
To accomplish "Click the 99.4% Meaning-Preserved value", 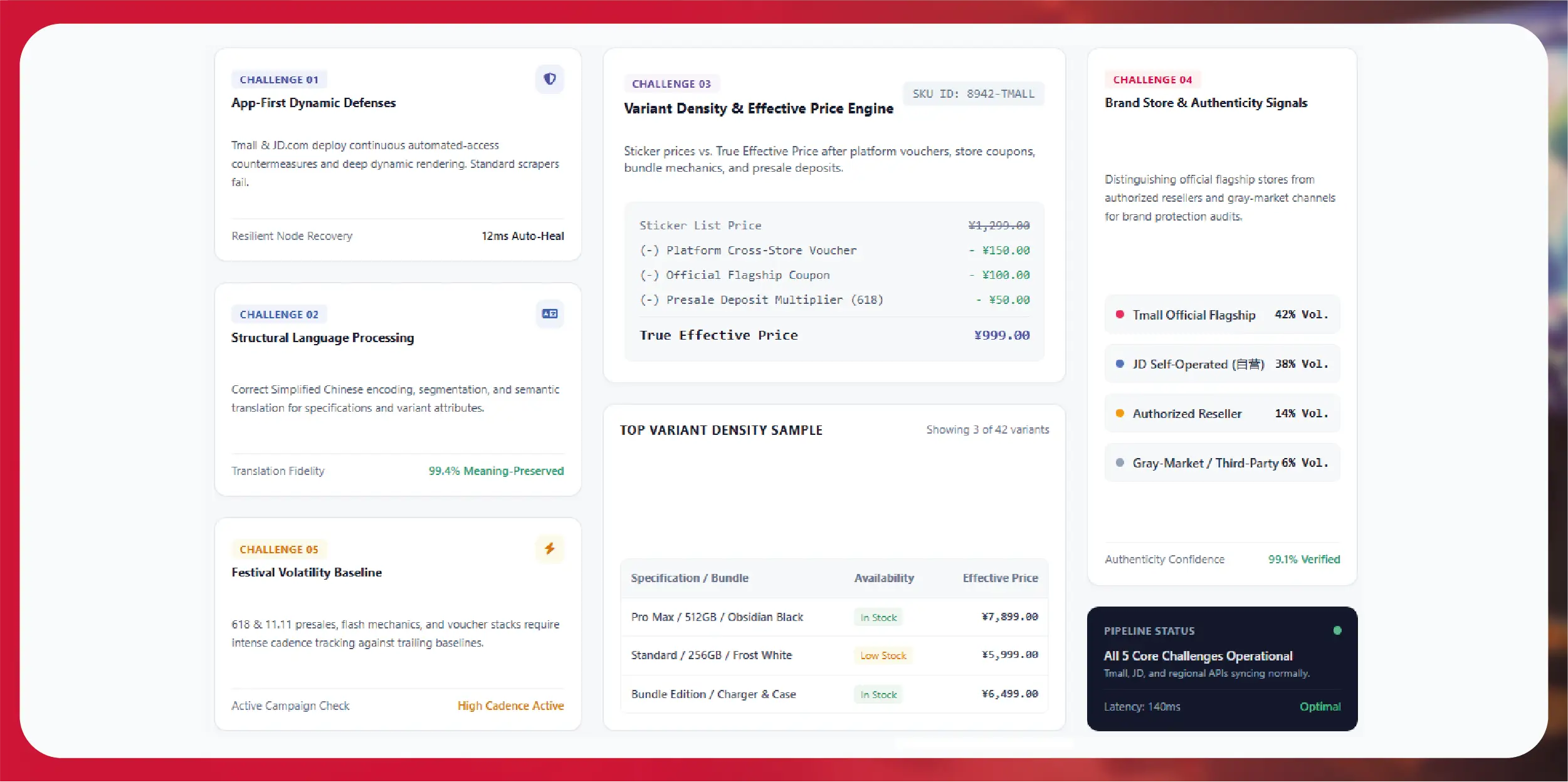I will point(496,471).
